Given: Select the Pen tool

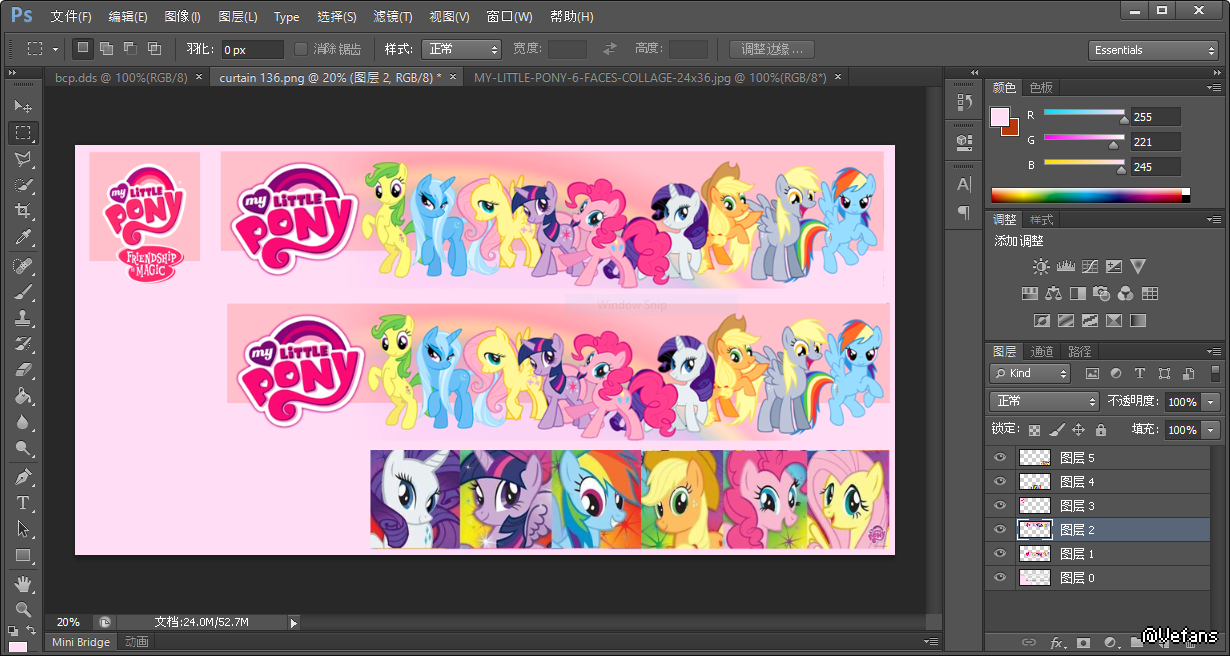Looking at the screenshot, I should point(23,476).
